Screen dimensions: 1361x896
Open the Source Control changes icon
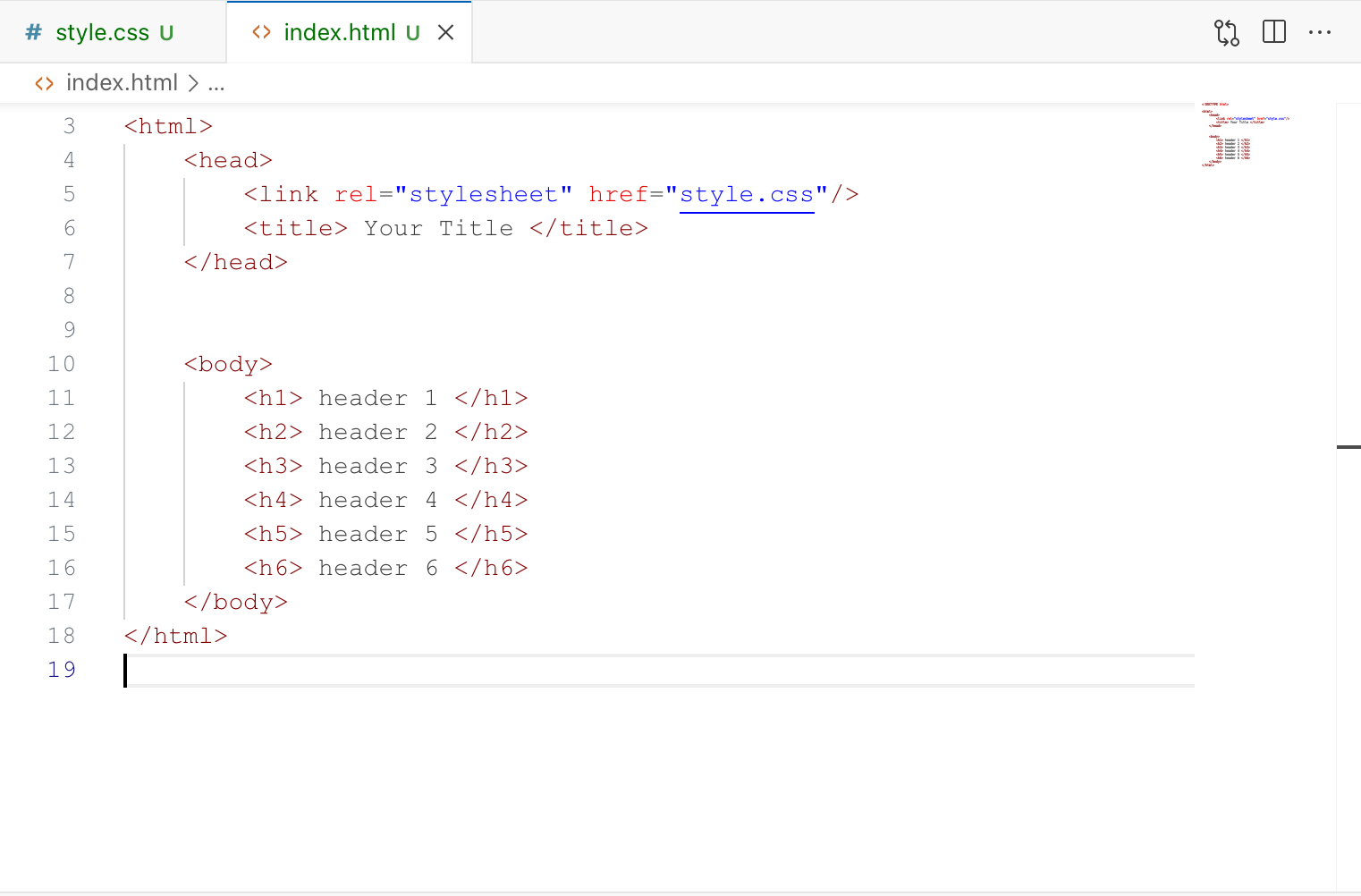click(x=1226, y=33)
